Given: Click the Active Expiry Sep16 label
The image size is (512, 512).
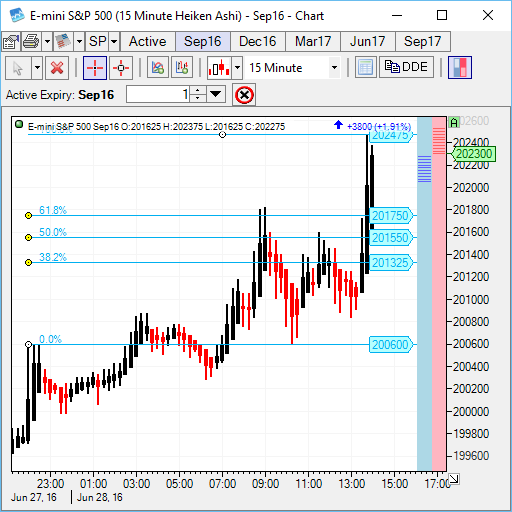Looking at the screenshot, I should 60,95.
